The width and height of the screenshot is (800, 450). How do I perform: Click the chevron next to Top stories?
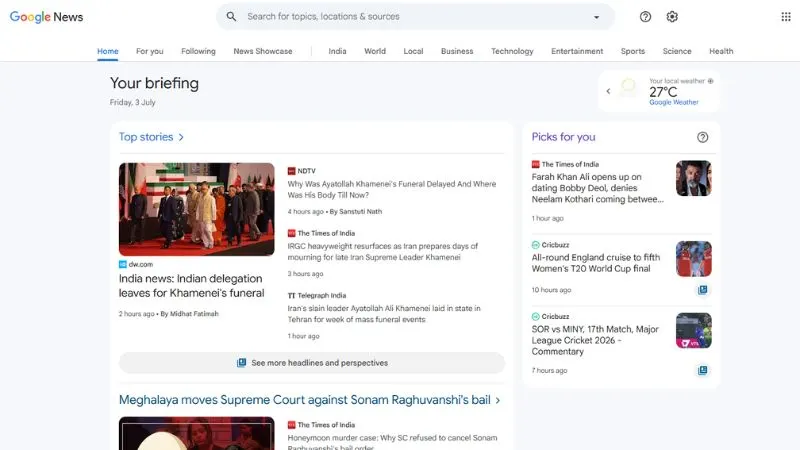(x=181, y=137)
